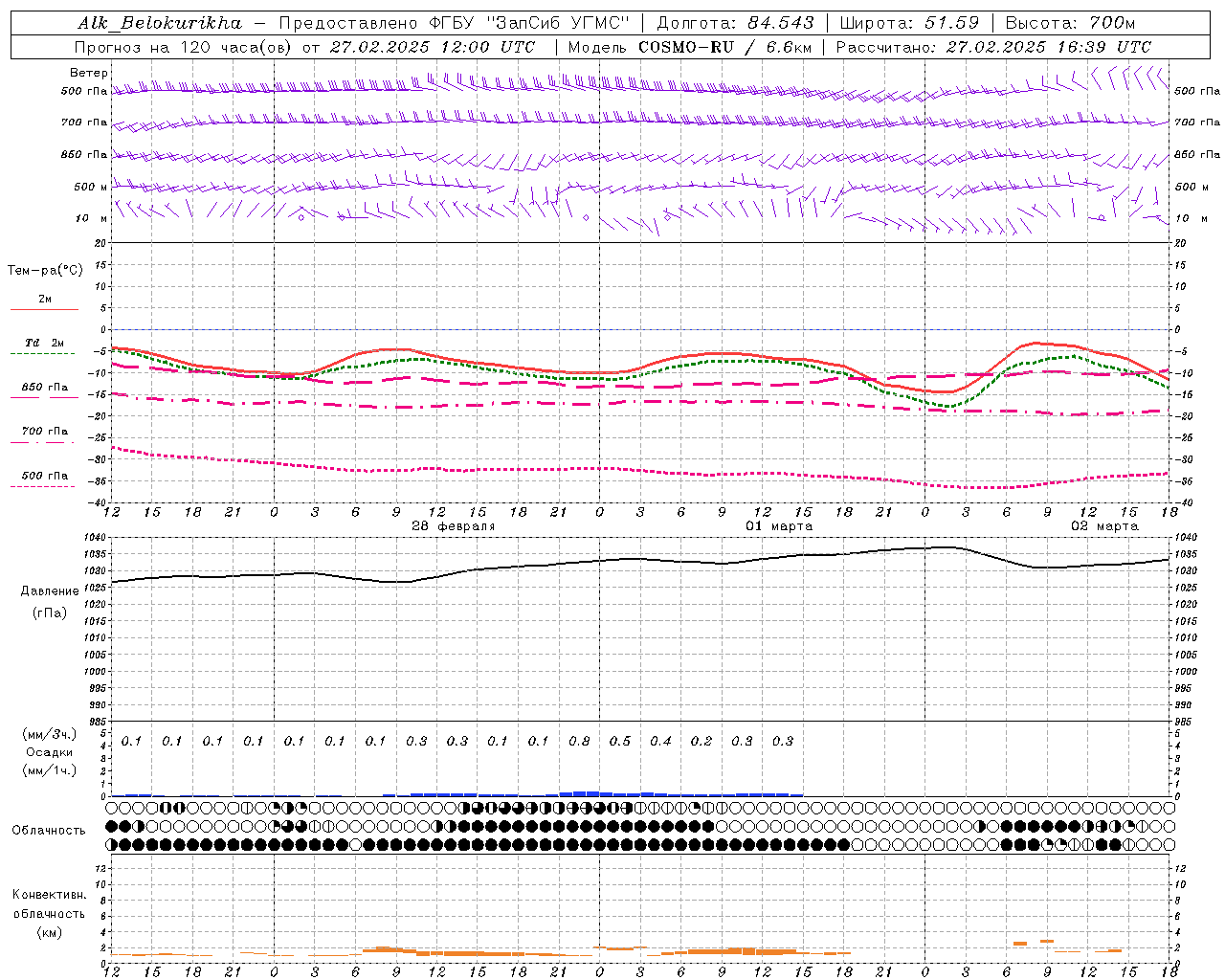Click the Alk_Belokurikha station title
1225x980 pixels.
[x=160, y=23]
